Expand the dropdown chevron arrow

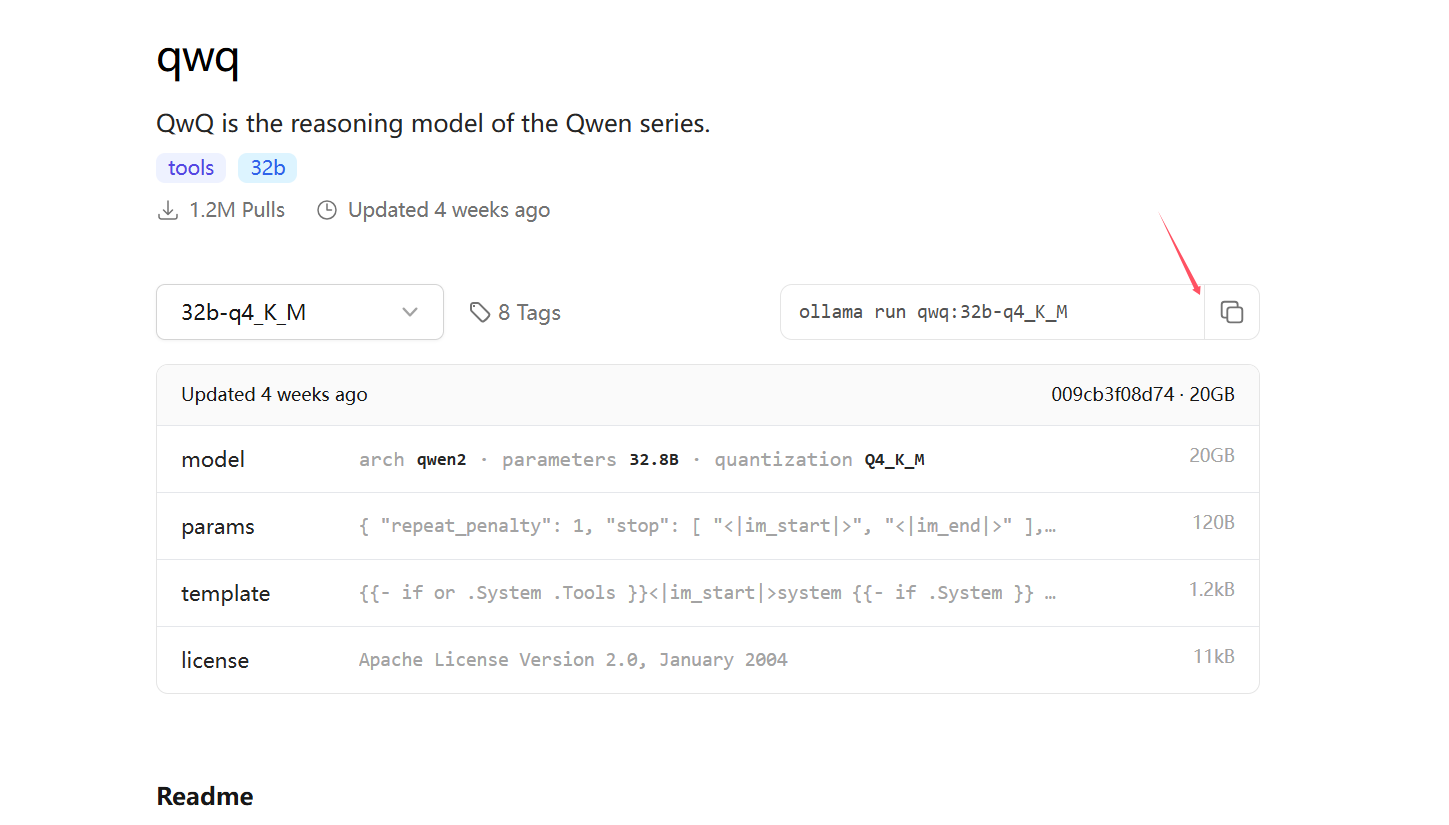(x=410, y=312)
